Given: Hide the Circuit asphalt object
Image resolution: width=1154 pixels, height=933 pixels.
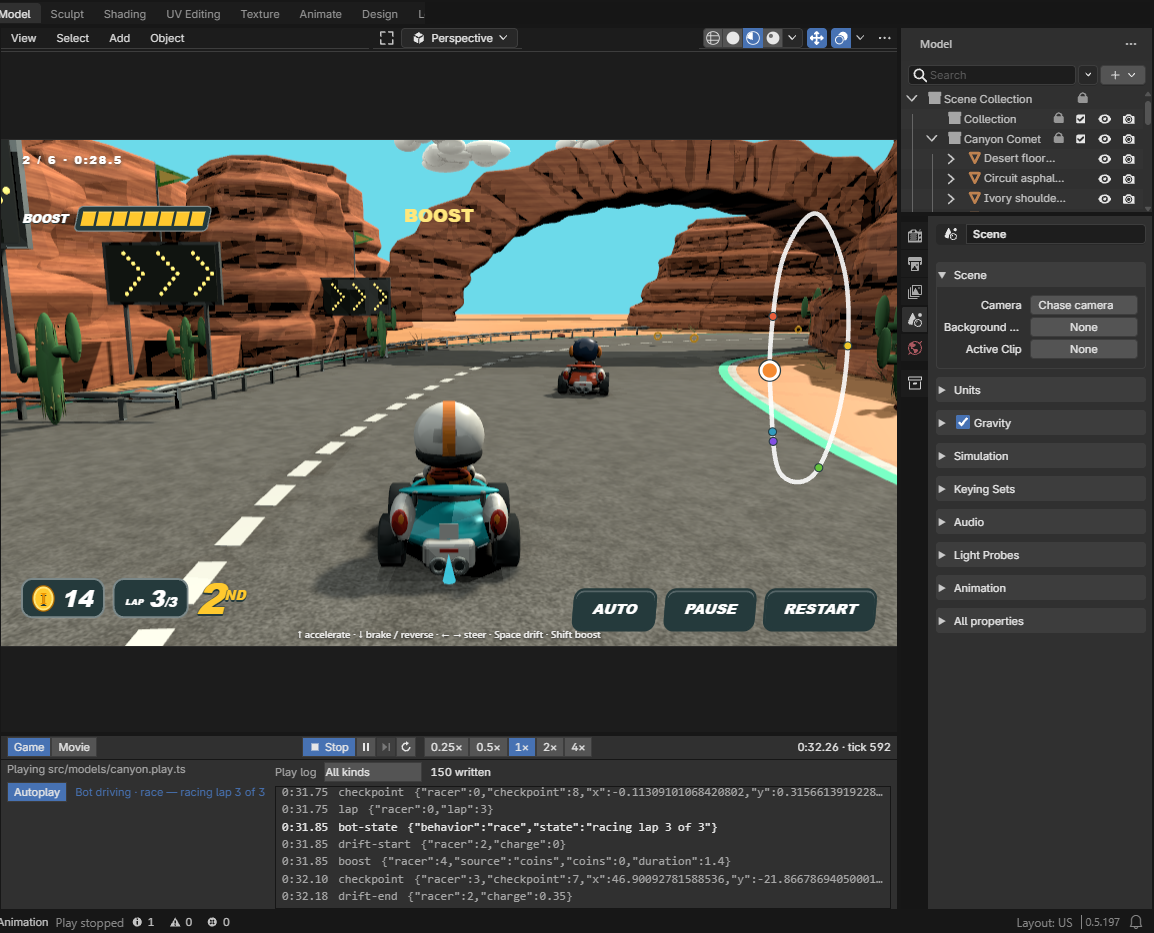Looking at the screenshot, I should 1104,179.
